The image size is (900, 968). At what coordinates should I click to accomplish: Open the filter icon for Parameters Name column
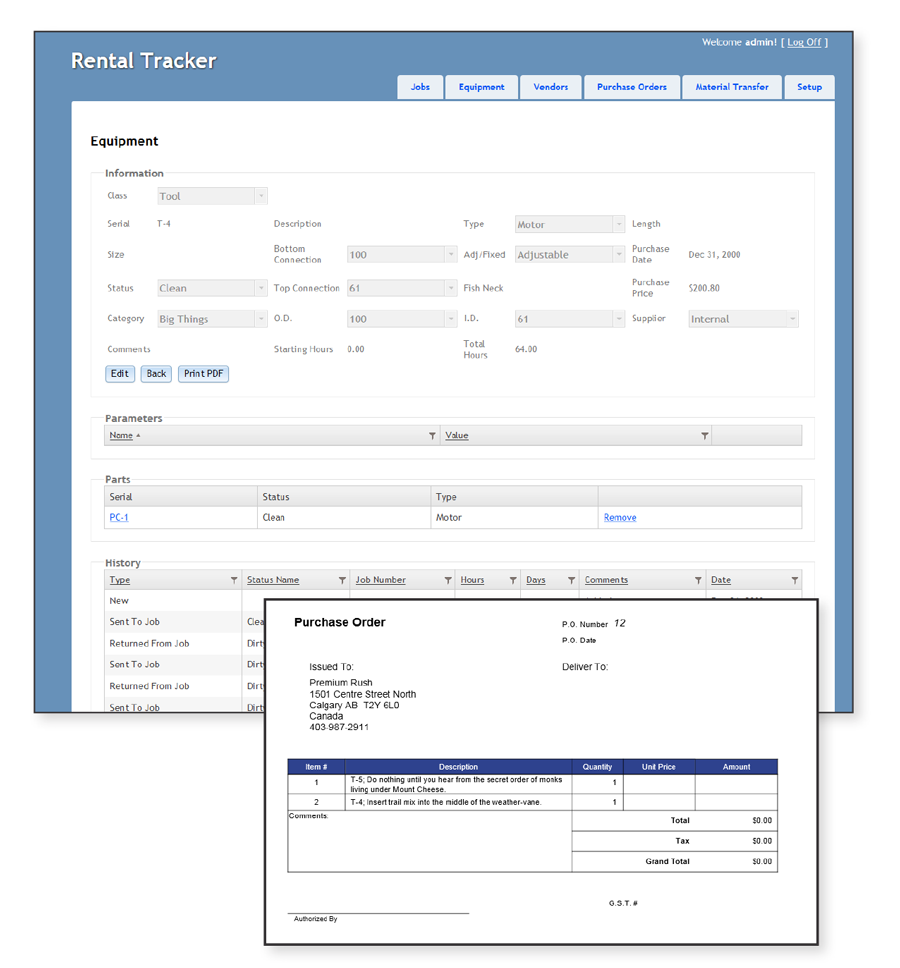coord(432,436)
